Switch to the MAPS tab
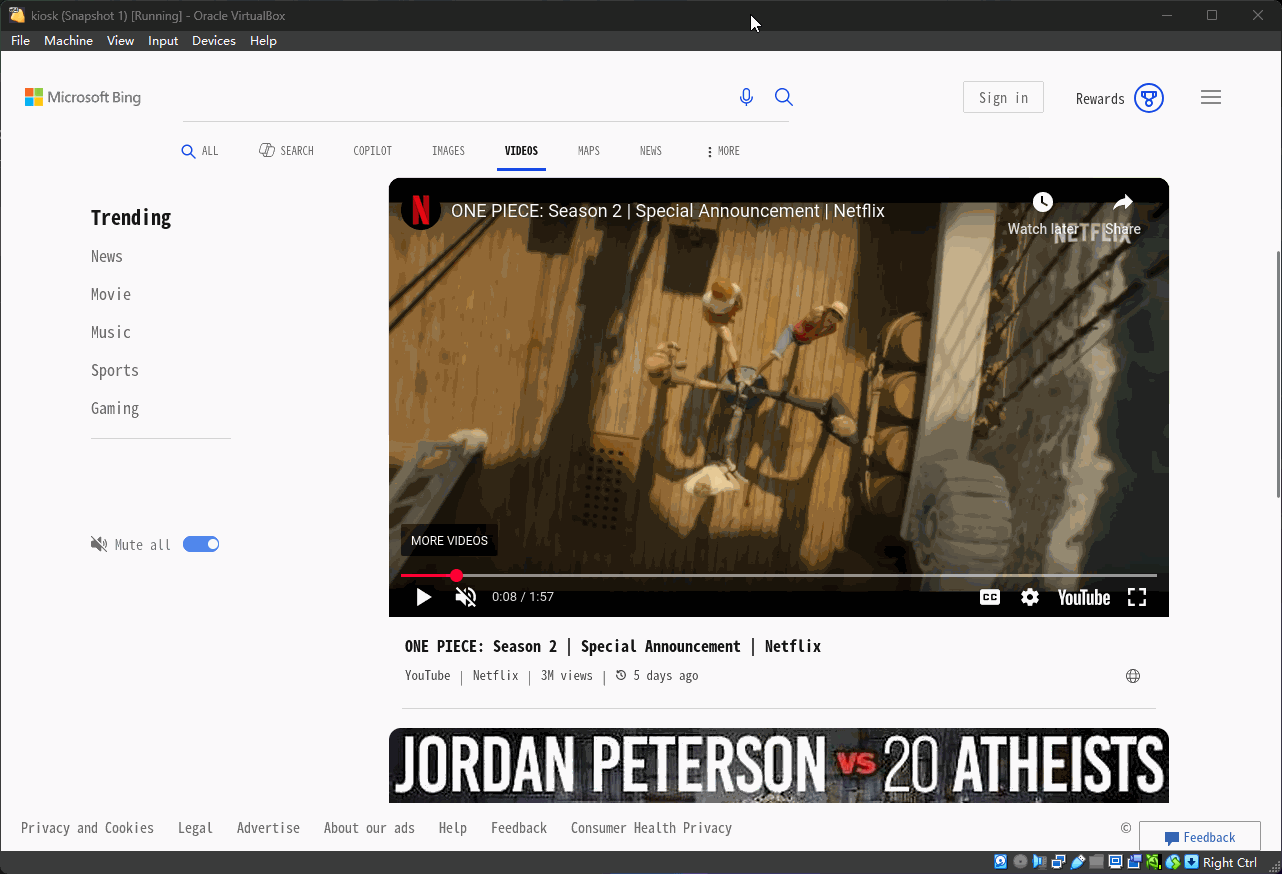The height and width of the screenshot is (874, 1282). pos(589,151)
